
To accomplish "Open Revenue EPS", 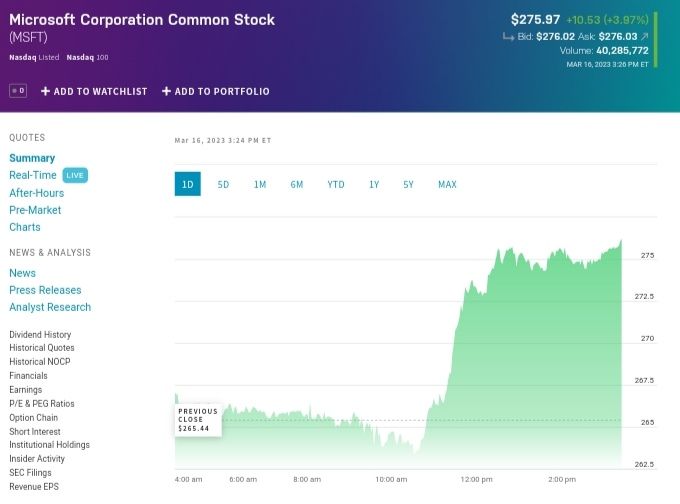I will (34, 487).
